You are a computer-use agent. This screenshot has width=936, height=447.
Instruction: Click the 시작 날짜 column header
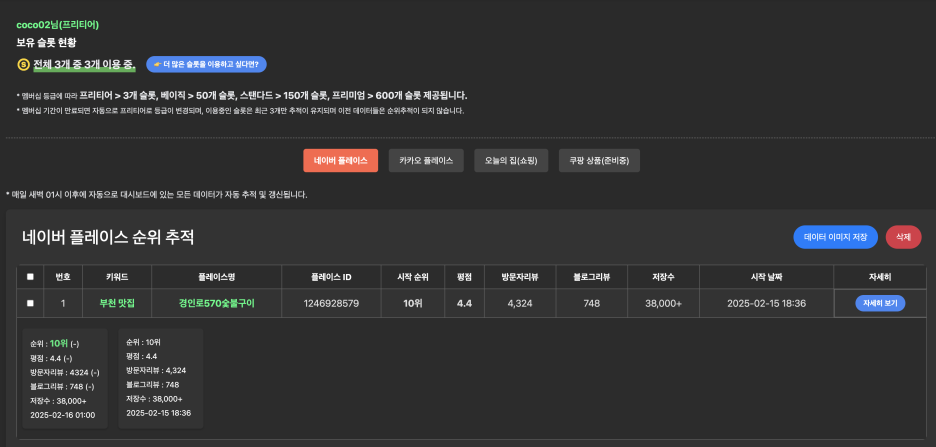click(766, 276)
